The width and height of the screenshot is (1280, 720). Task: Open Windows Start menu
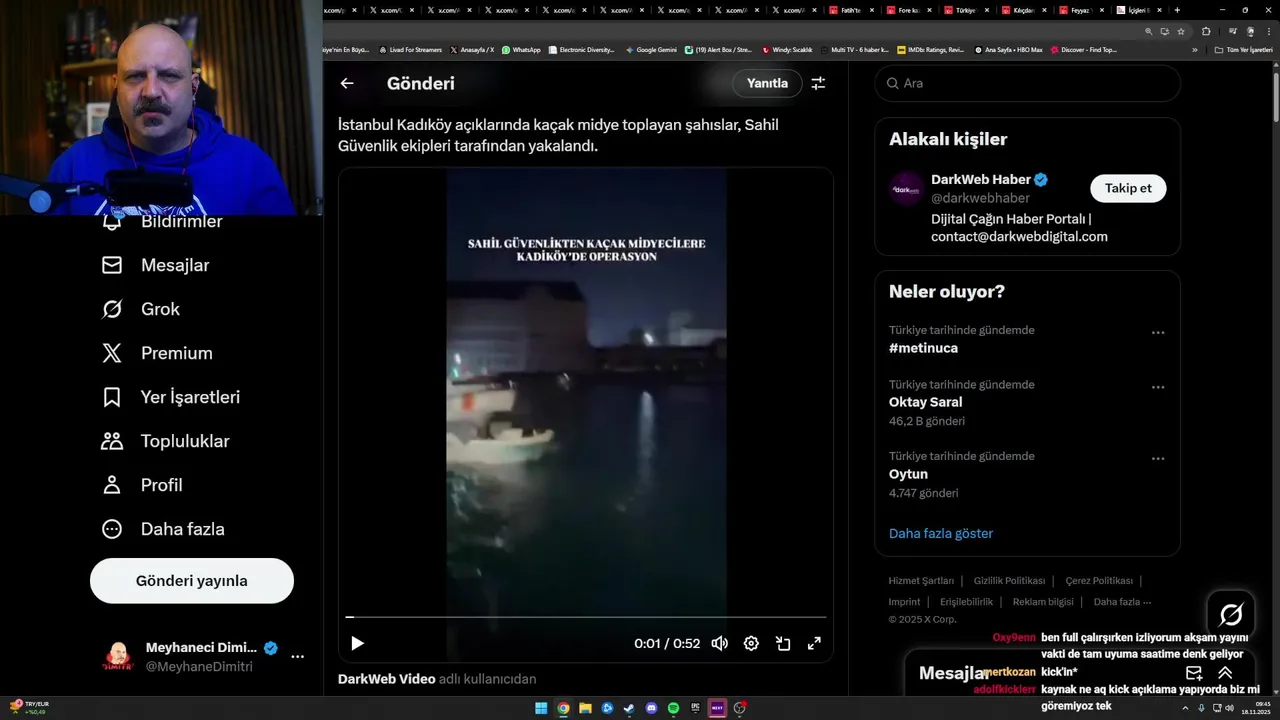pyautogui.click(x=541, y=708)
